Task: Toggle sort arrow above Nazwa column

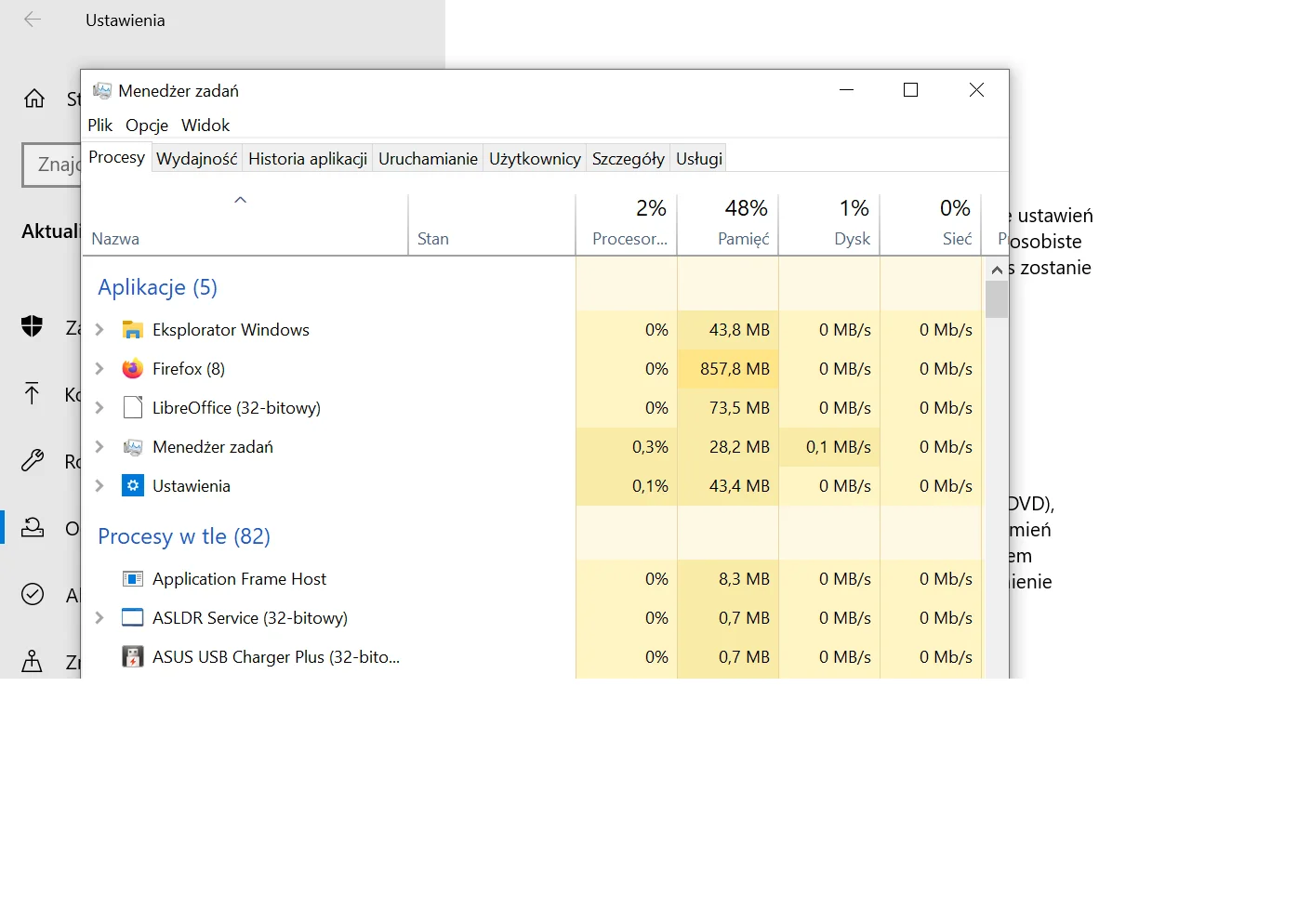Action: (x=240, y=200)
